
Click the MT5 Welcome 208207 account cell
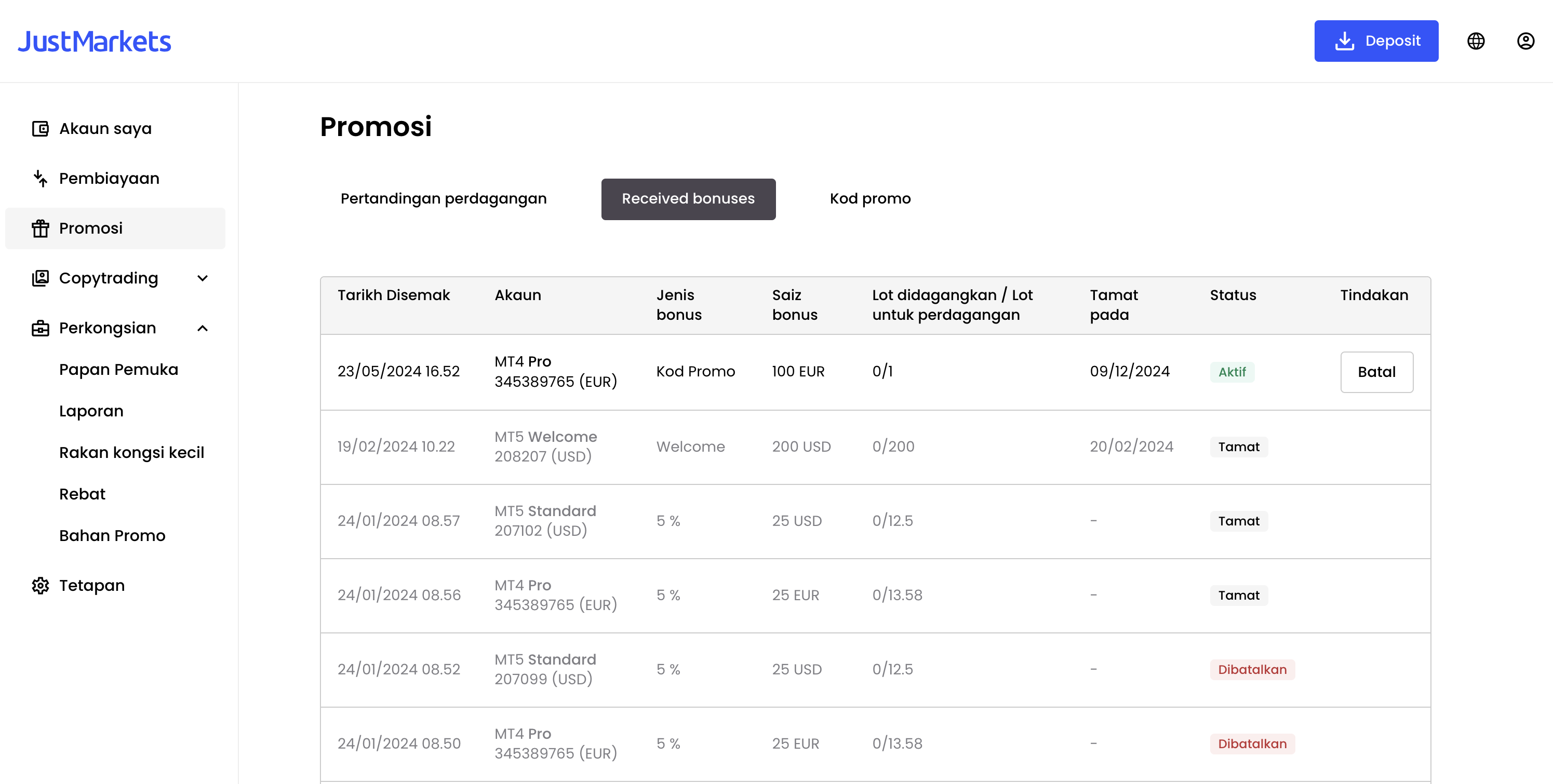pyautogui.click(x=545, y=447)
